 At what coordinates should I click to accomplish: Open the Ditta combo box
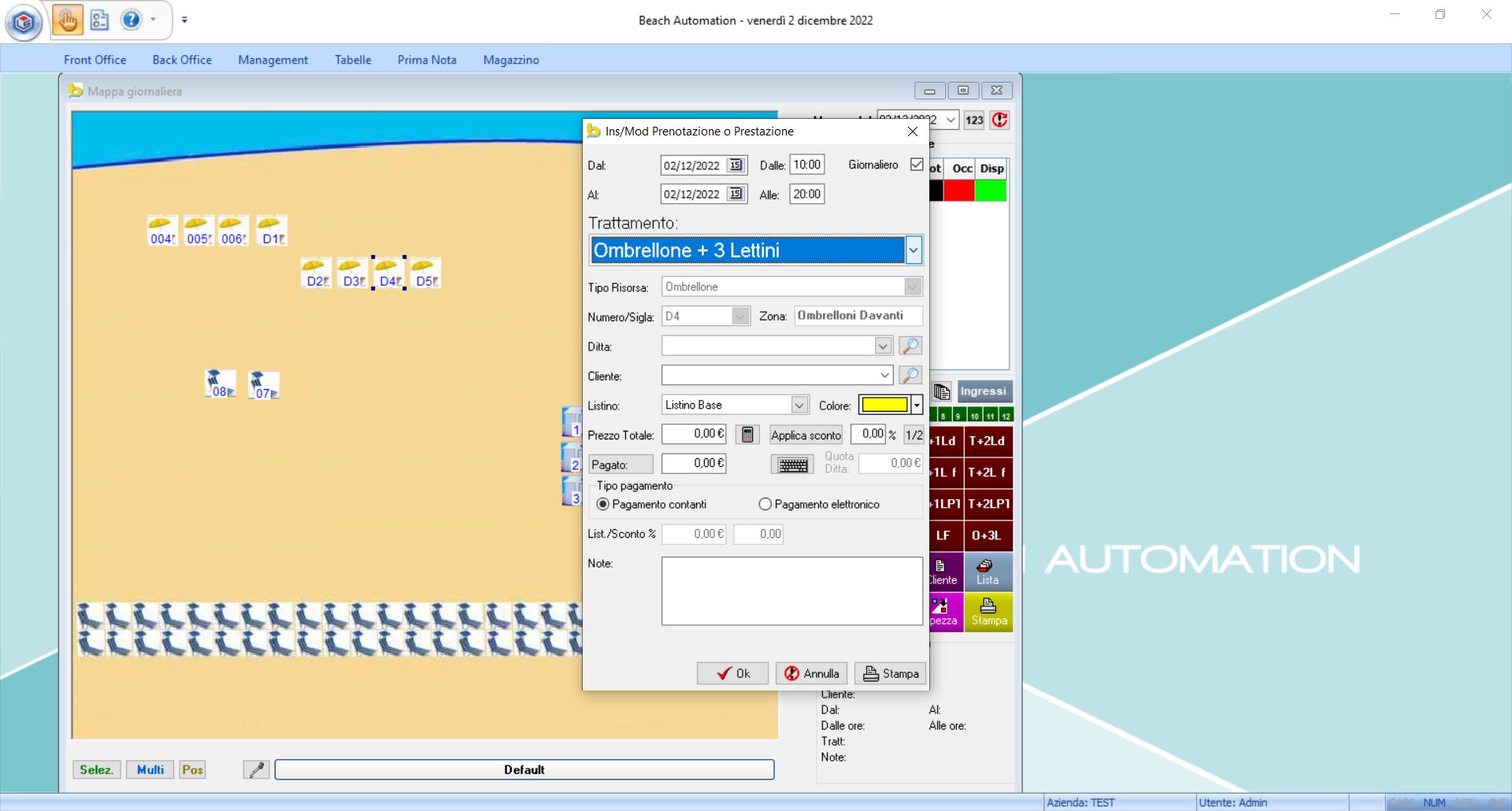tap(883, 346)
